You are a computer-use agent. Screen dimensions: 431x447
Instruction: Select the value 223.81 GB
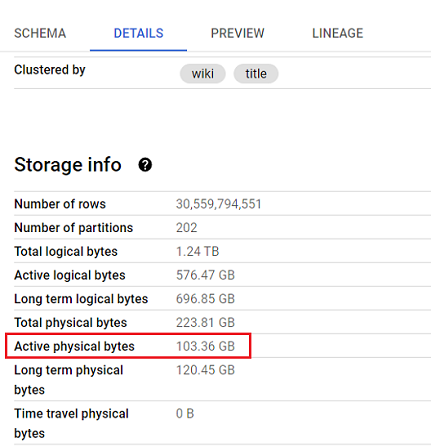point(205,322)
